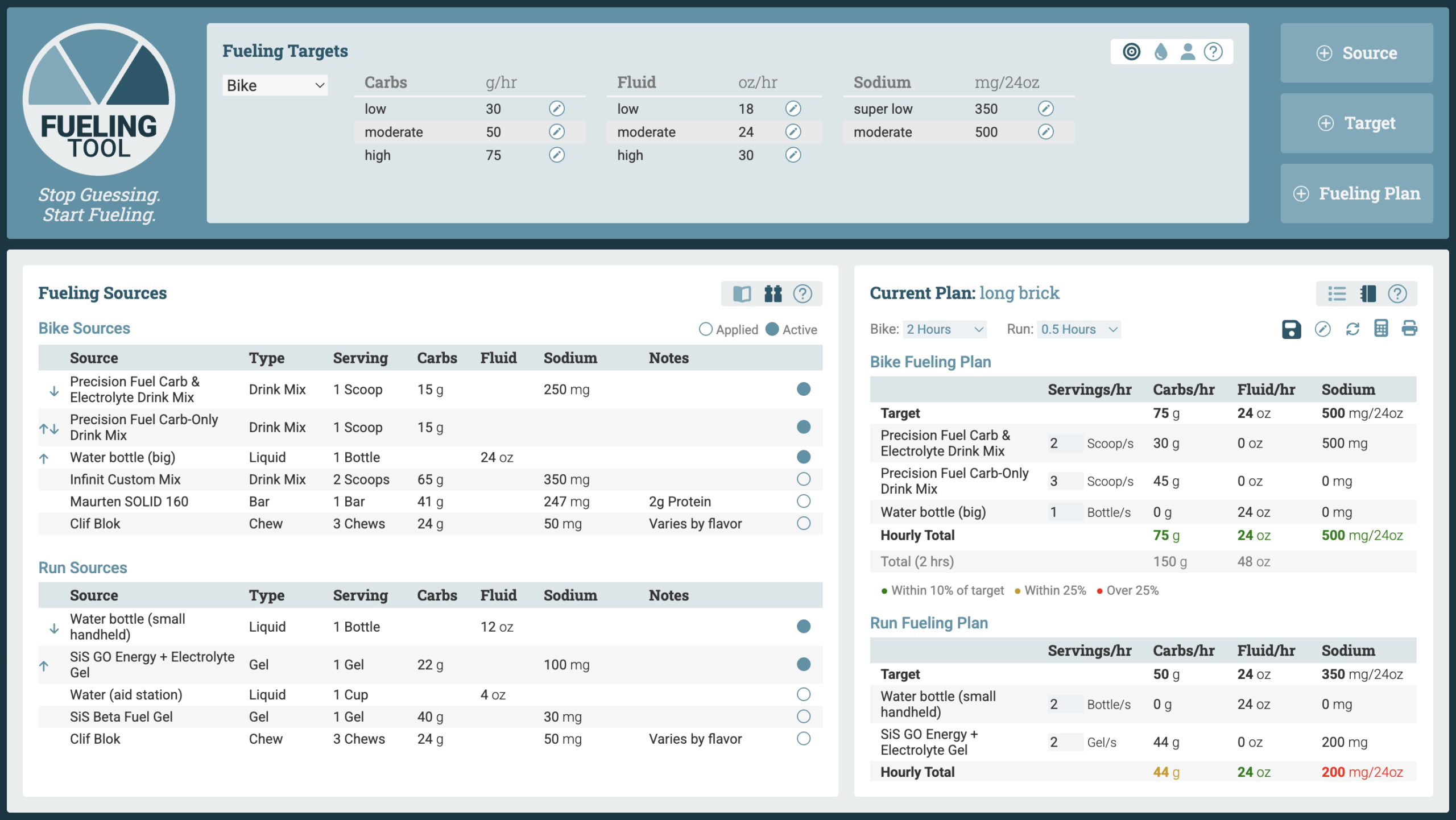Screen dimensions: 1456x820
Task: Print the current fueling plan
Action: pyautogui.click(x=1409, y=328)
